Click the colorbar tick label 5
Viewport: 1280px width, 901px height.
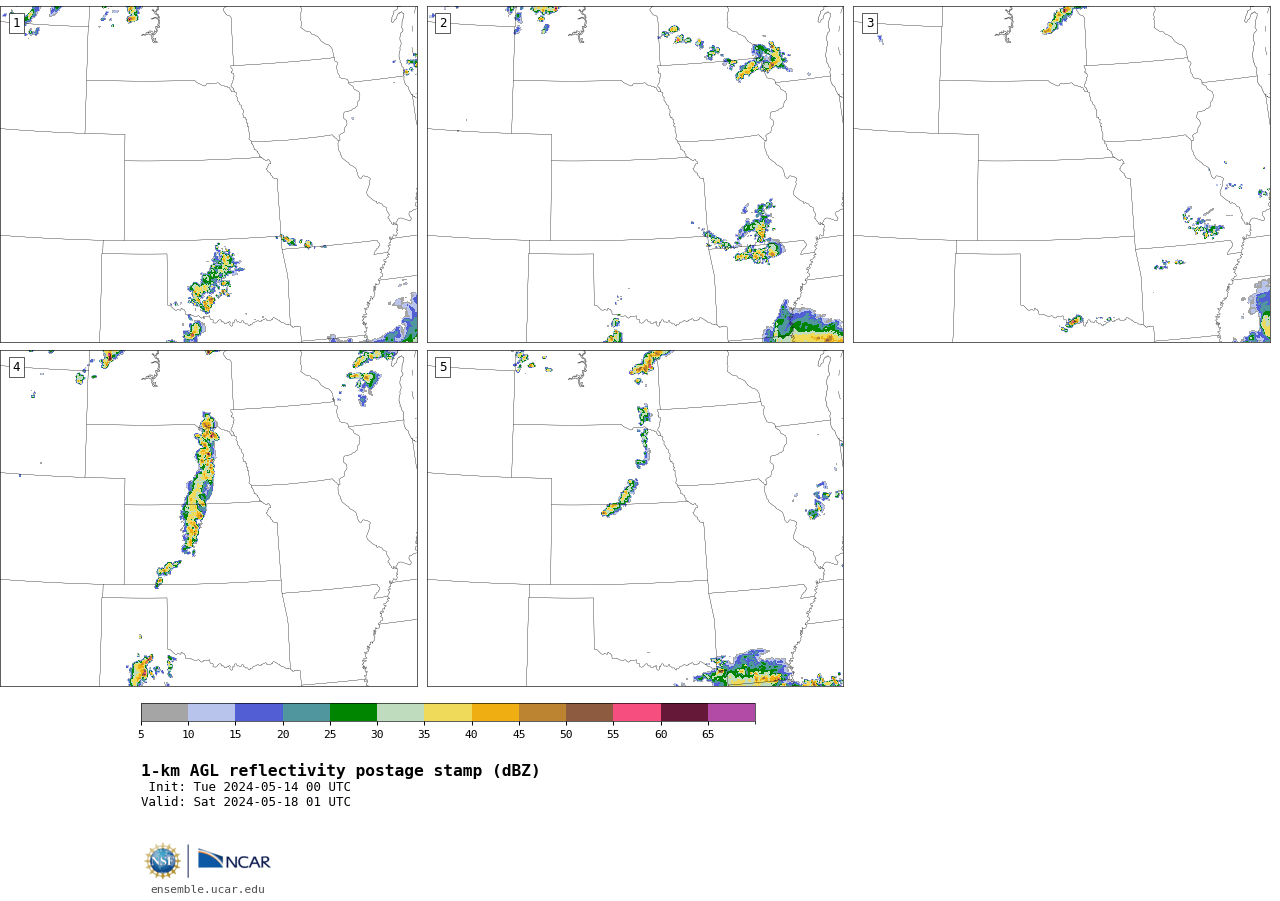point(141,735)
